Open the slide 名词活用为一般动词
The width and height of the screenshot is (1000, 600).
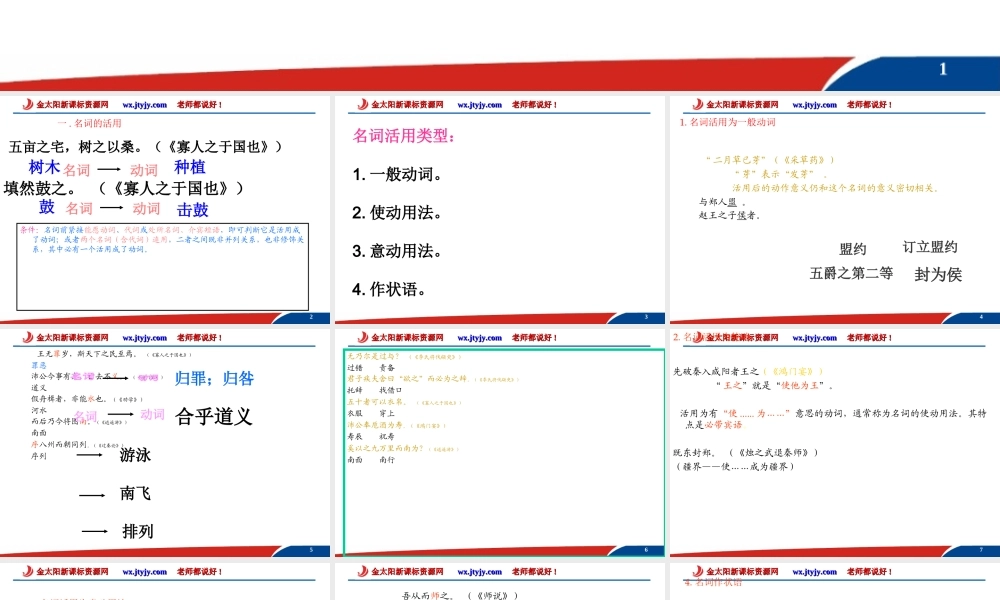pyautogui.click(x=834, y=210)
